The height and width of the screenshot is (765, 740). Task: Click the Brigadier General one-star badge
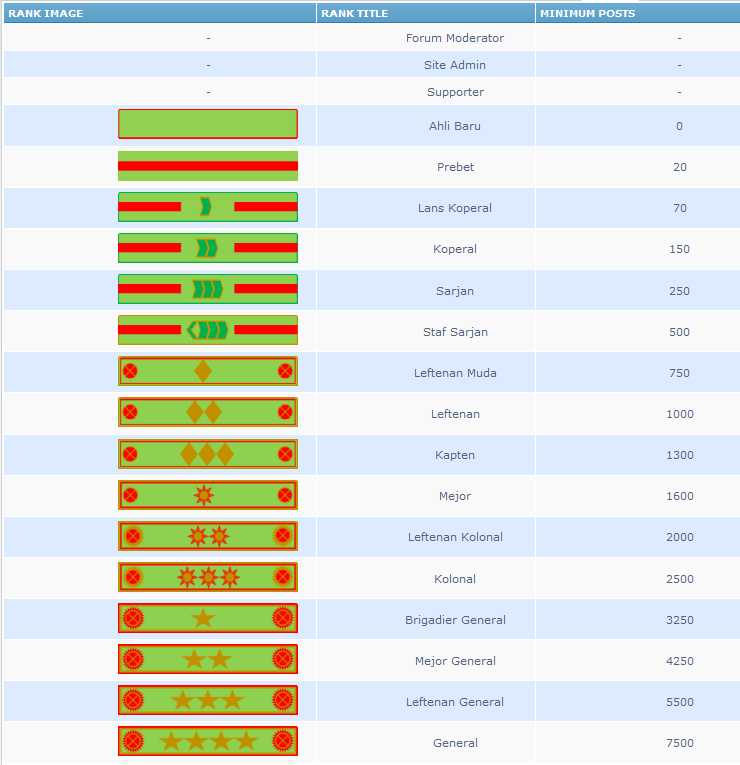208,618
